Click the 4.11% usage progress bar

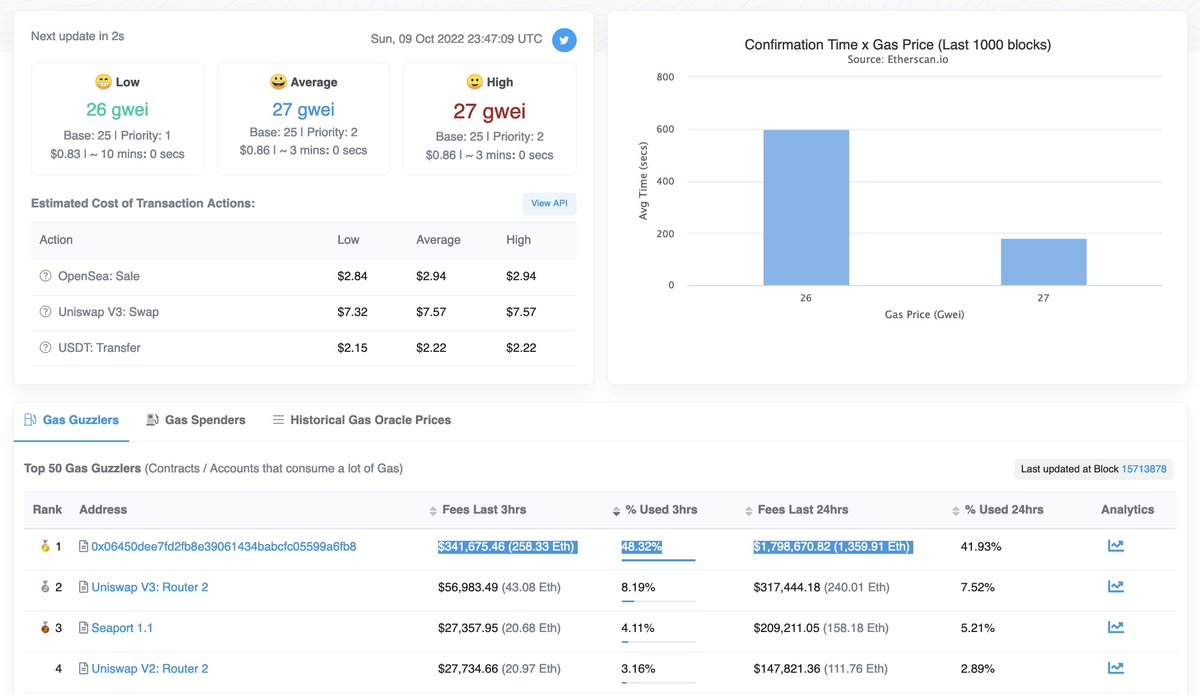pos(658,642)
